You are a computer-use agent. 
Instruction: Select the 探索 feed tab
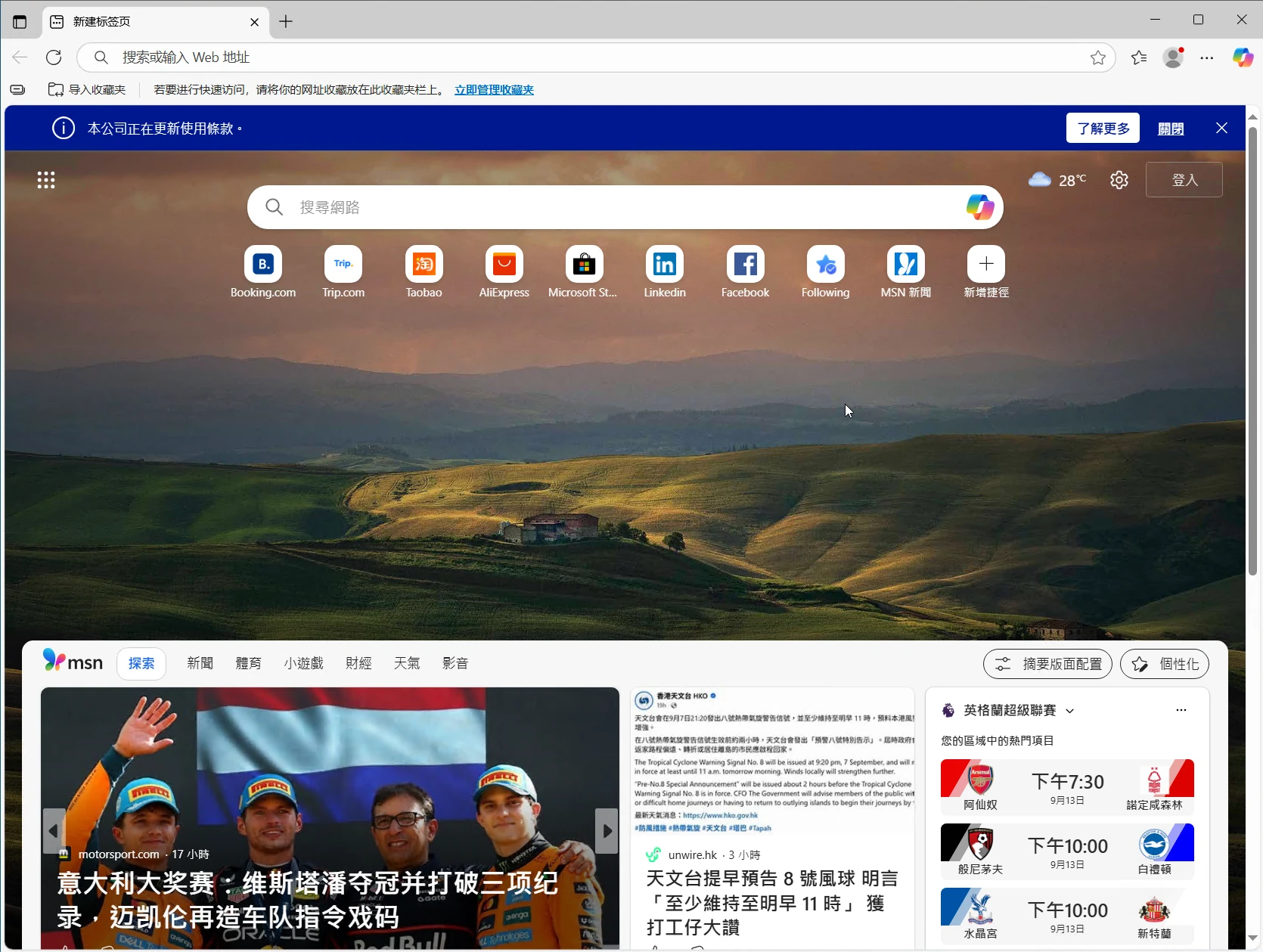tap(141, 664)
